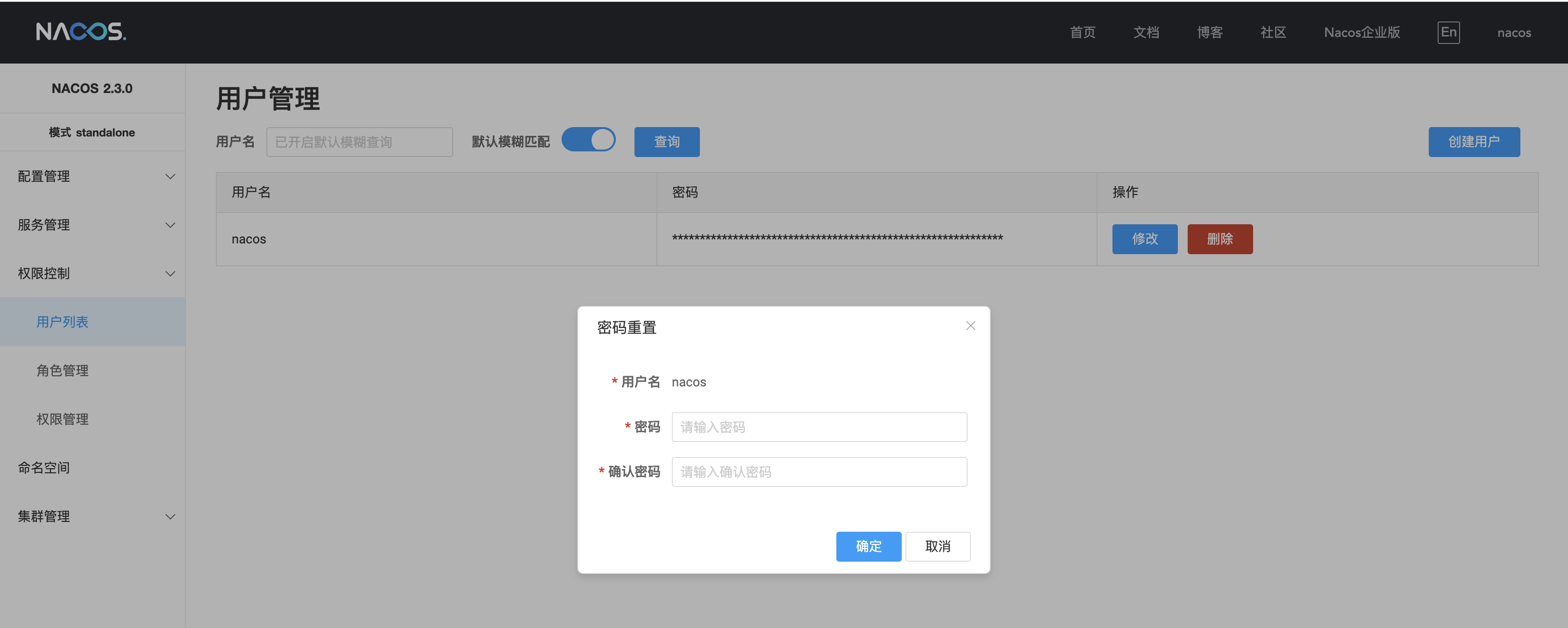Open 命名空间 in the sidebar
1568x628 pixels.
93,468
